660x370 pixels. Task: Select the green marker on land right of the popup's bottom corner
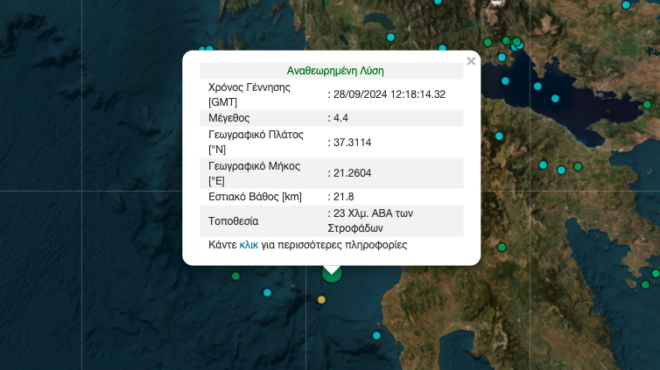[502, 247]
